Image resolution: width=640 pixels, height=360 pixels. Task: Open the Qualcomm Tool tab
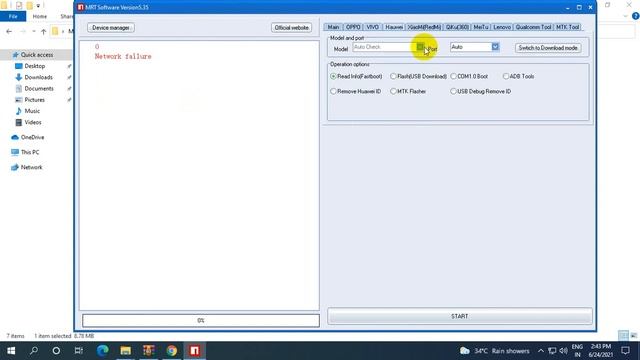click(x=533, y=27)
